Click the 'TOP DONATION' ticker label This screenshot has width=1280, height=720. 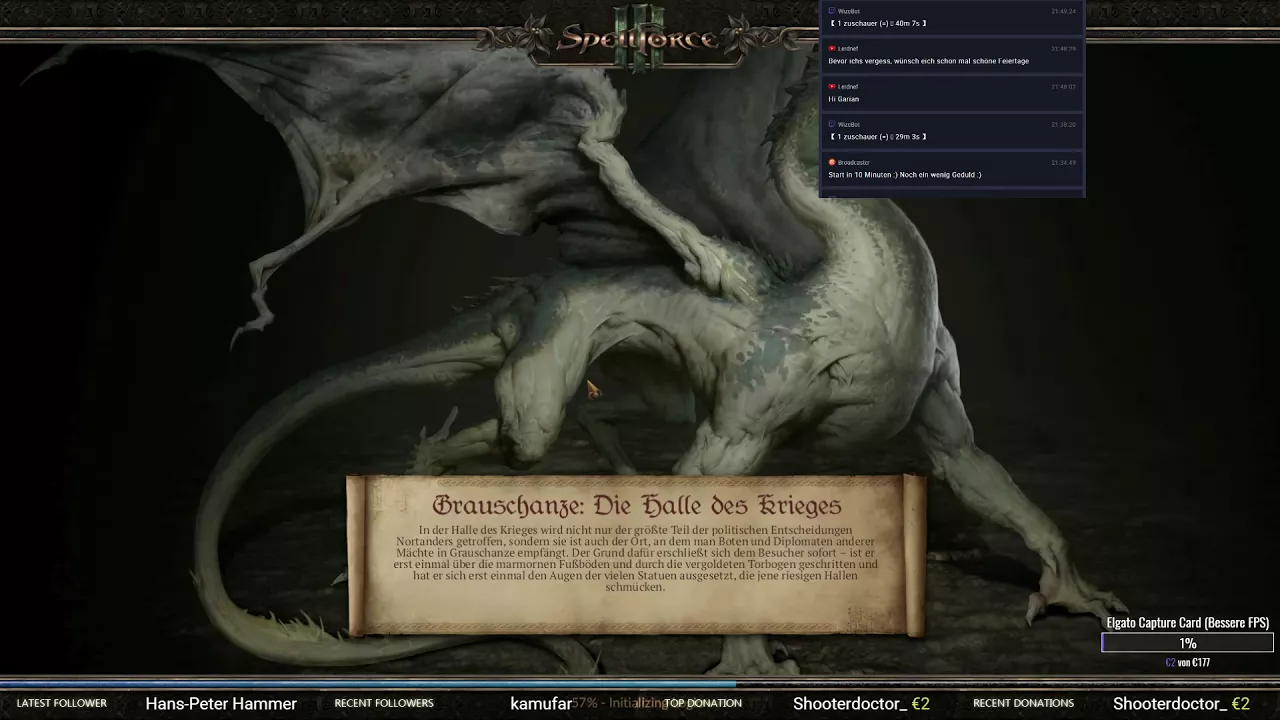pyautogui.click(x=704, y=703)
